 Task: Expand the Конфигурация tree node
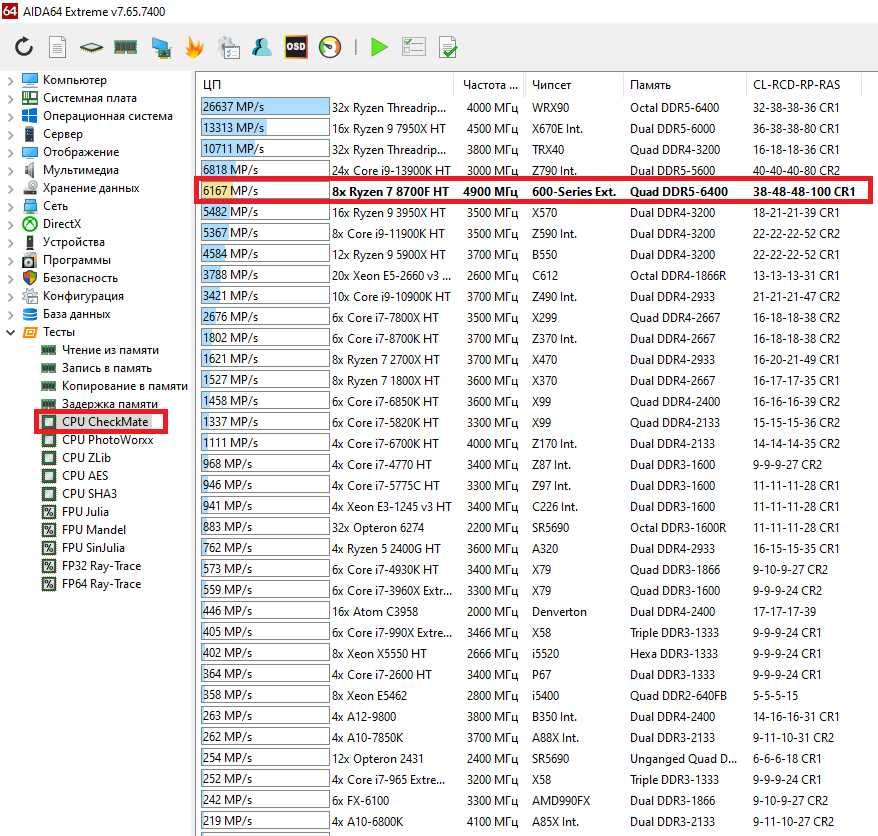click(x=10, y=296)
